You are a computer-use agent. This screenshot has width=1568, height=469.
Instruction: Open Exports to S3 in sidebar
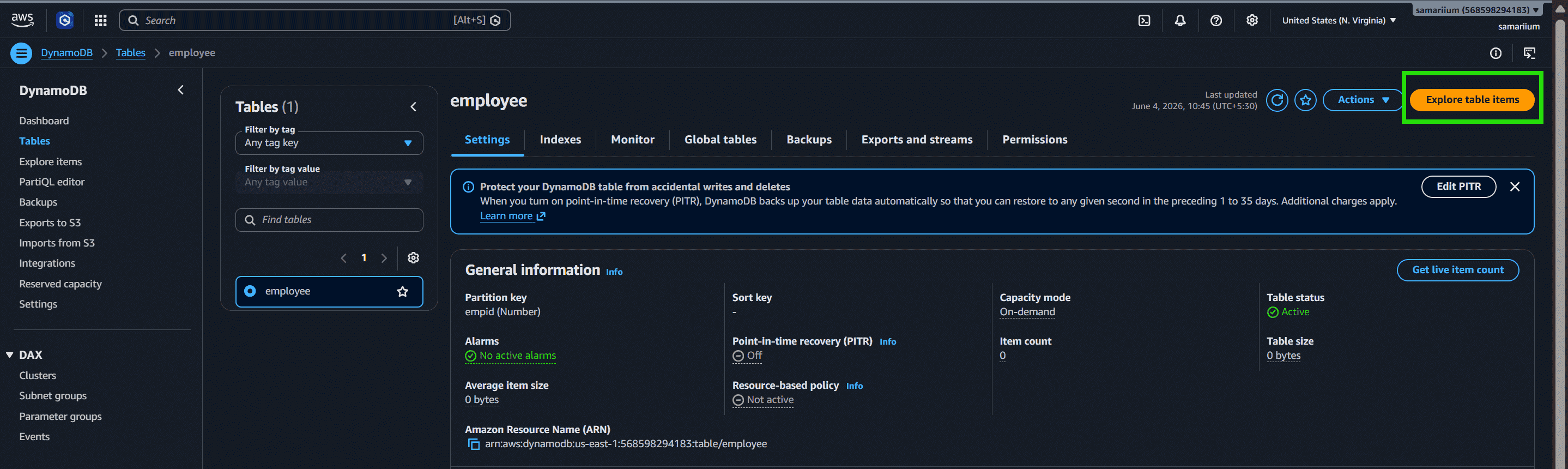click(50, 223)
